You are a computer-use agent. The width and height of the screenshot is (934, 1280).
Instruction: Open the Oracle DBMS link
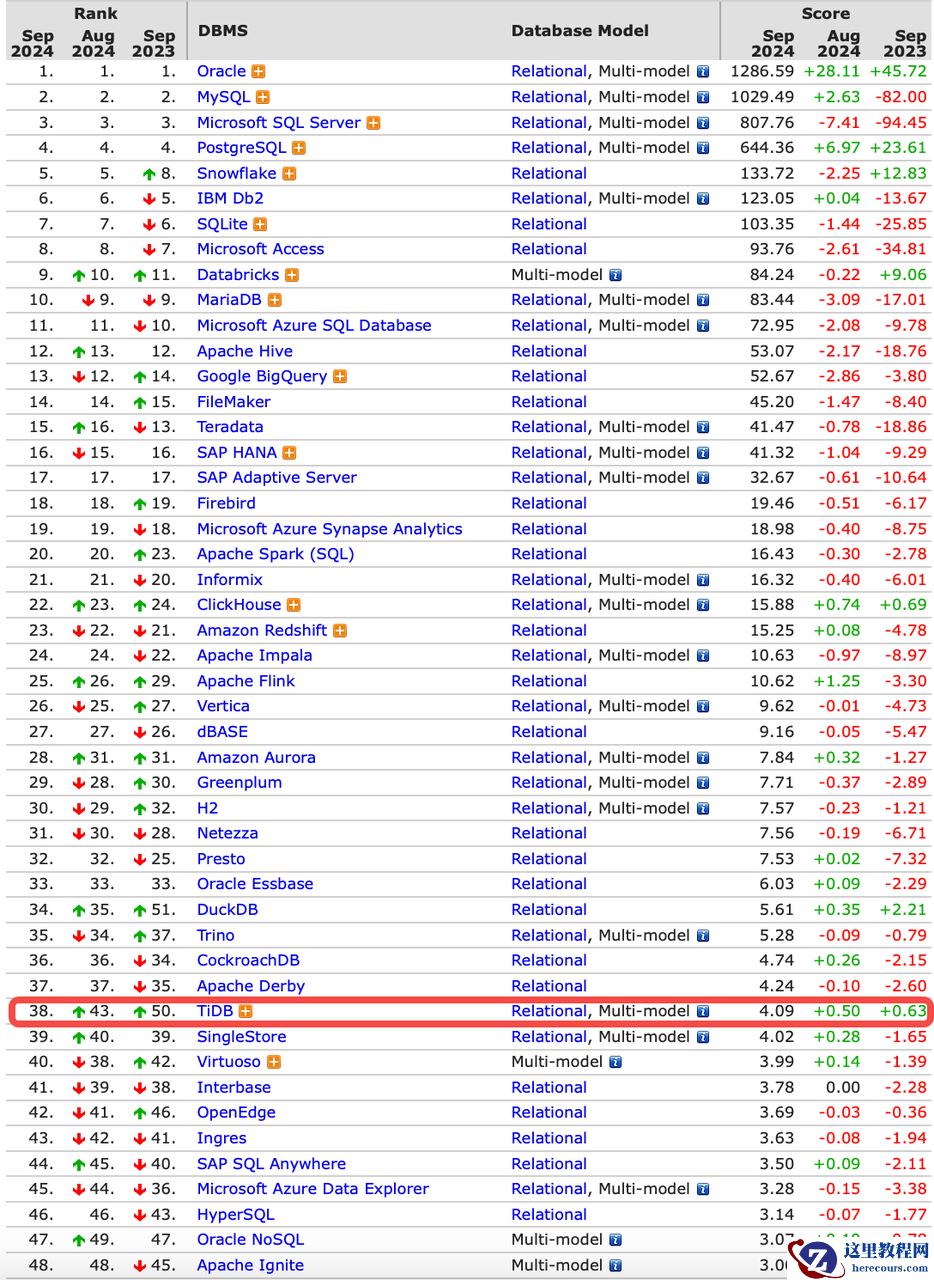[221, 72]
